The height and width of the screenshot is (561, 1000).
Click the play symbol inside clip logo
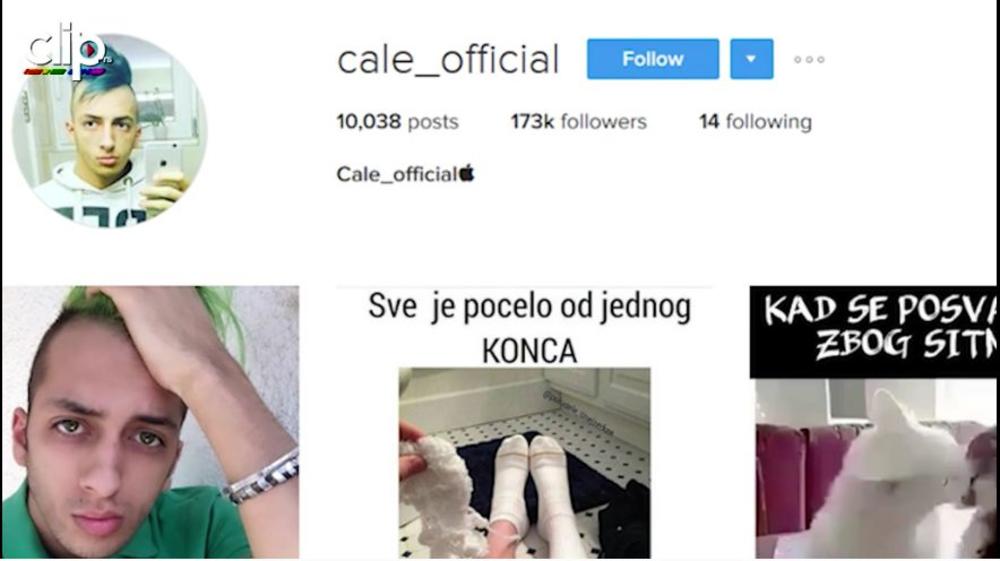click(91, 49)
